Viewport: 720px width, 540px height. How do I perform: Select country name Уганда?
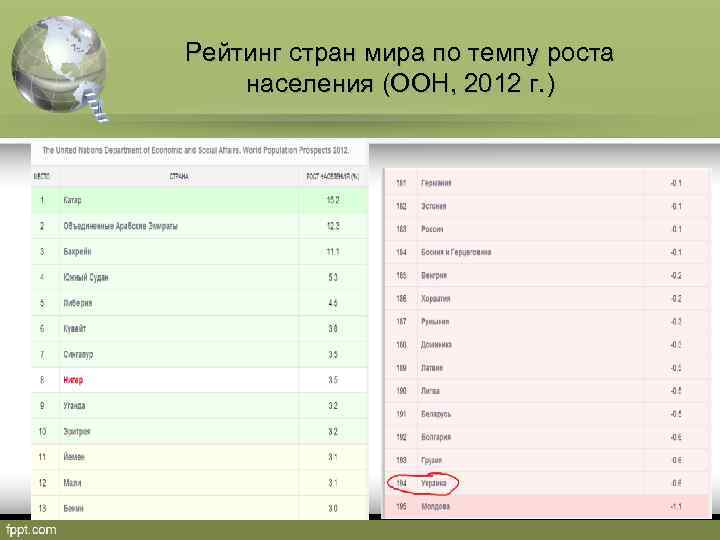(x=74, y=406)
